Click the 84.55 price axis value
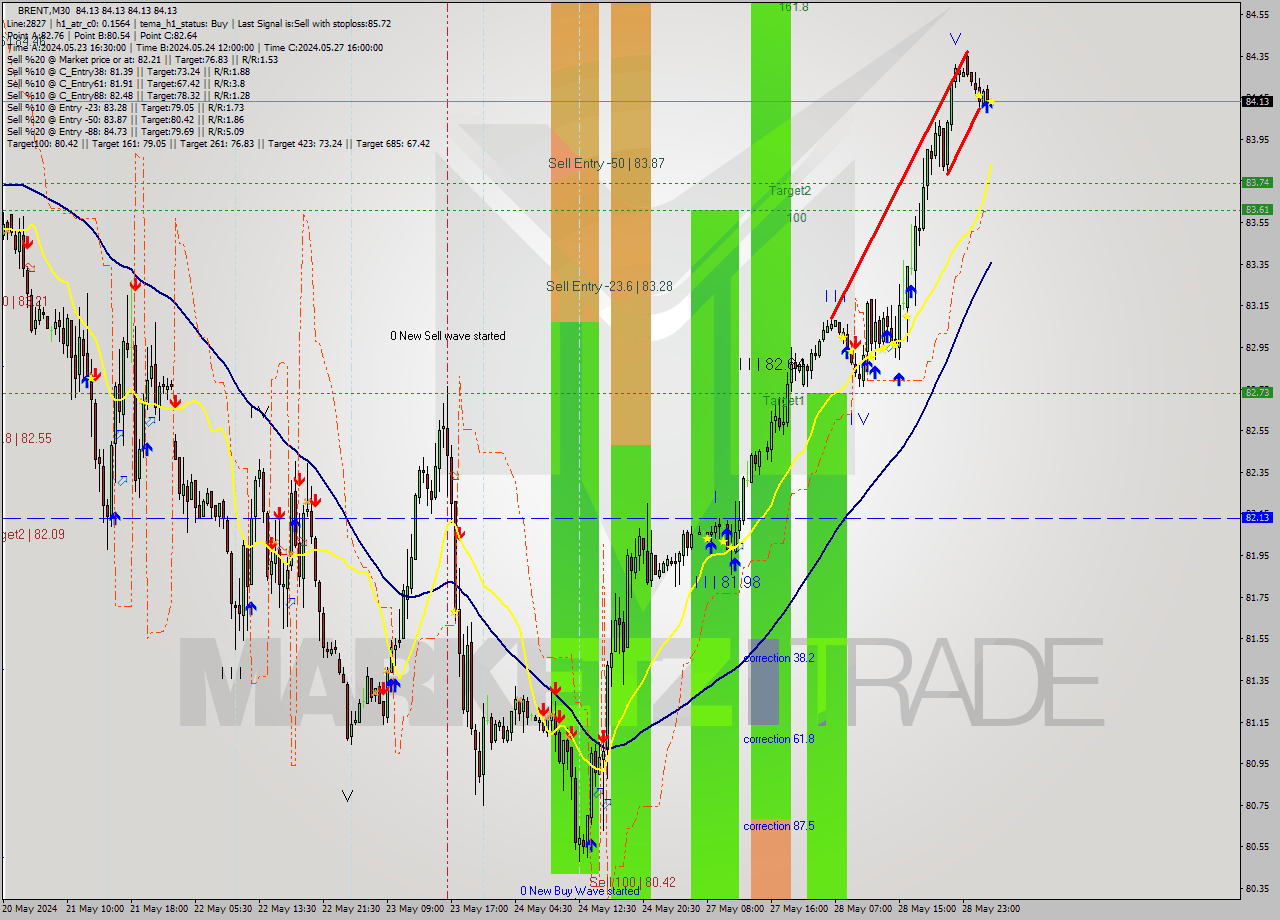Viewport: 1280px width, 920px height. tap(1257, 14)
